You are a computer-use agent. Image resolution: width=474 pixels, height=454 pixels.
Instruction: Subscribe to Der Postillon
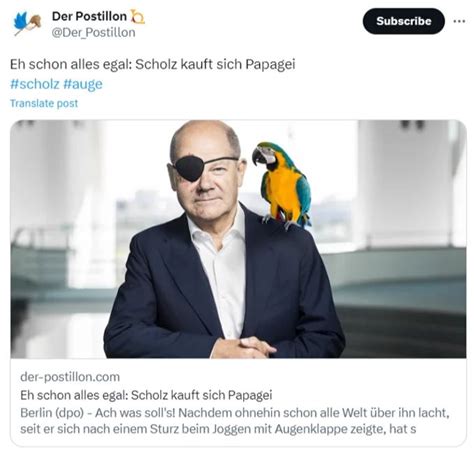403,21
